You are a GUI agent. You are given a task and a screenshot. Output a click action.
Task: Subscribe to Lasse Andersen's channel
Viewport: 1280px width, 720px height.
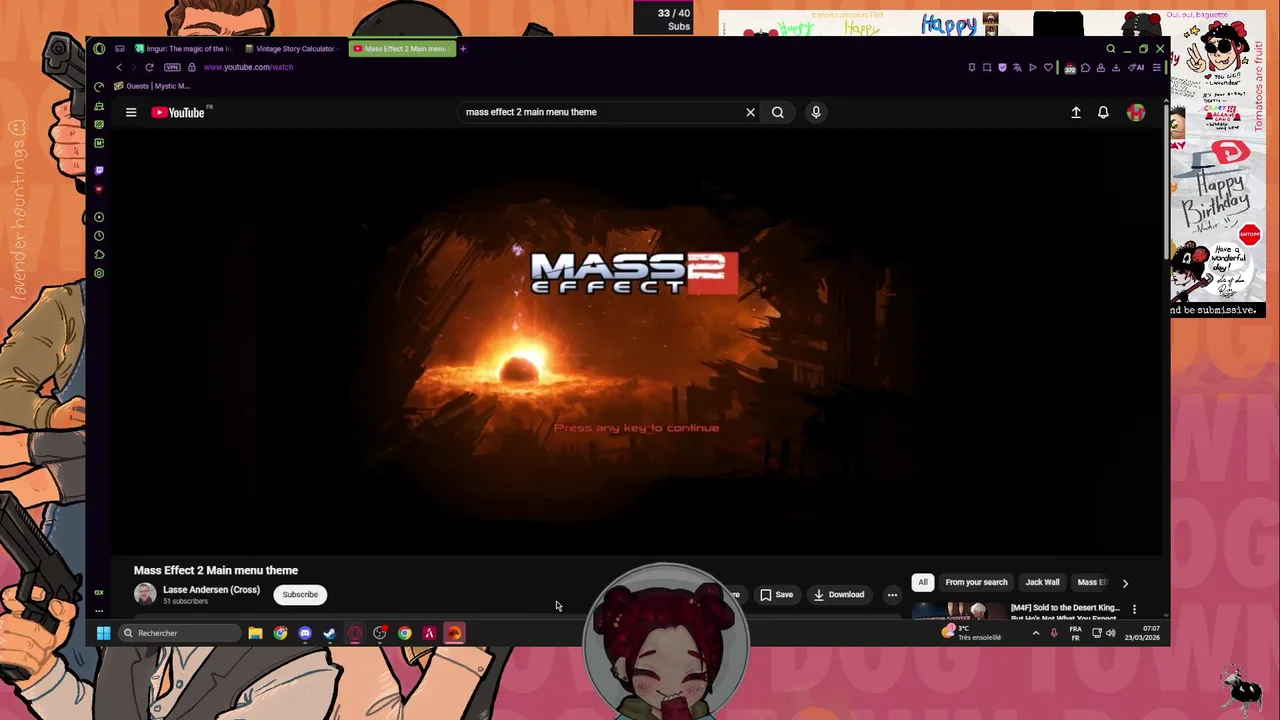point(300,594)
